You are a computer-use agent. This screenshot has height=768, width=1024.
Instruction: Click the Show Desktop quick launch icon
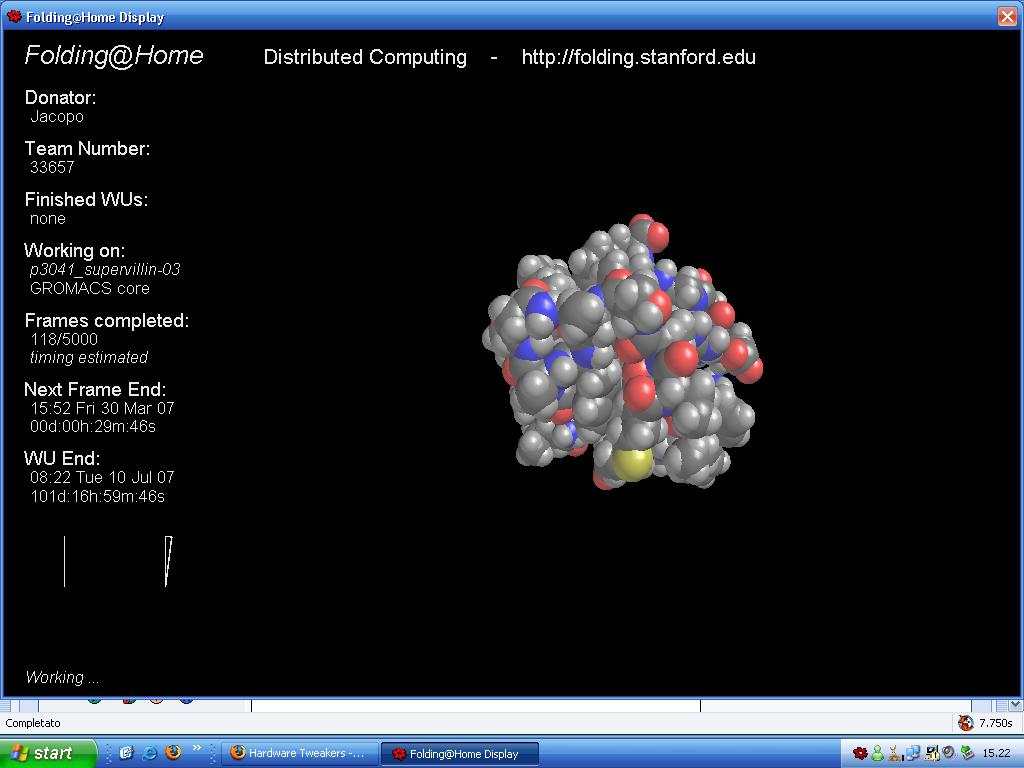126,752
